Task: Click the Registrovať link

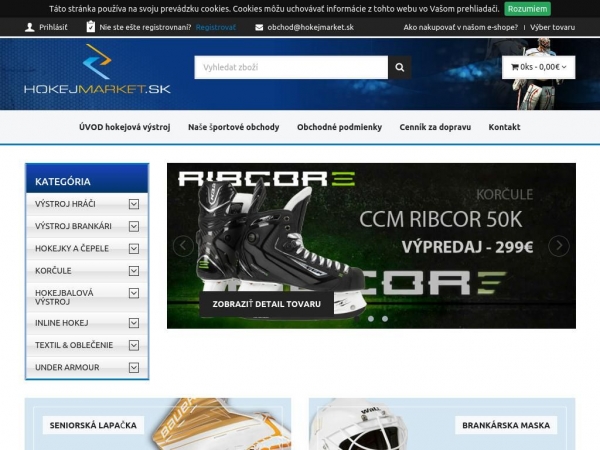Action: 215,27
